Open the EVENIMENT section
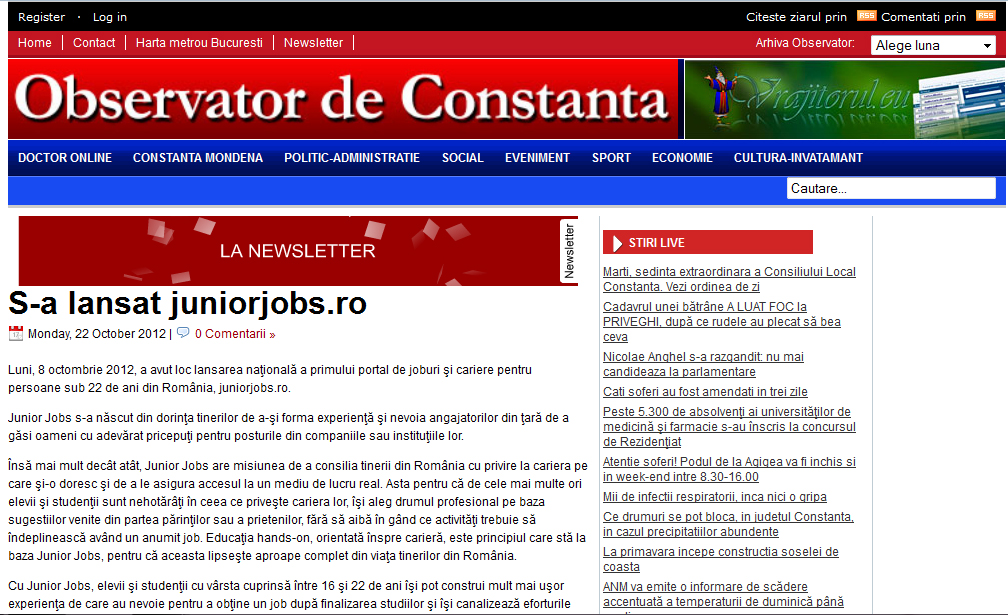 tap(537, 158)
